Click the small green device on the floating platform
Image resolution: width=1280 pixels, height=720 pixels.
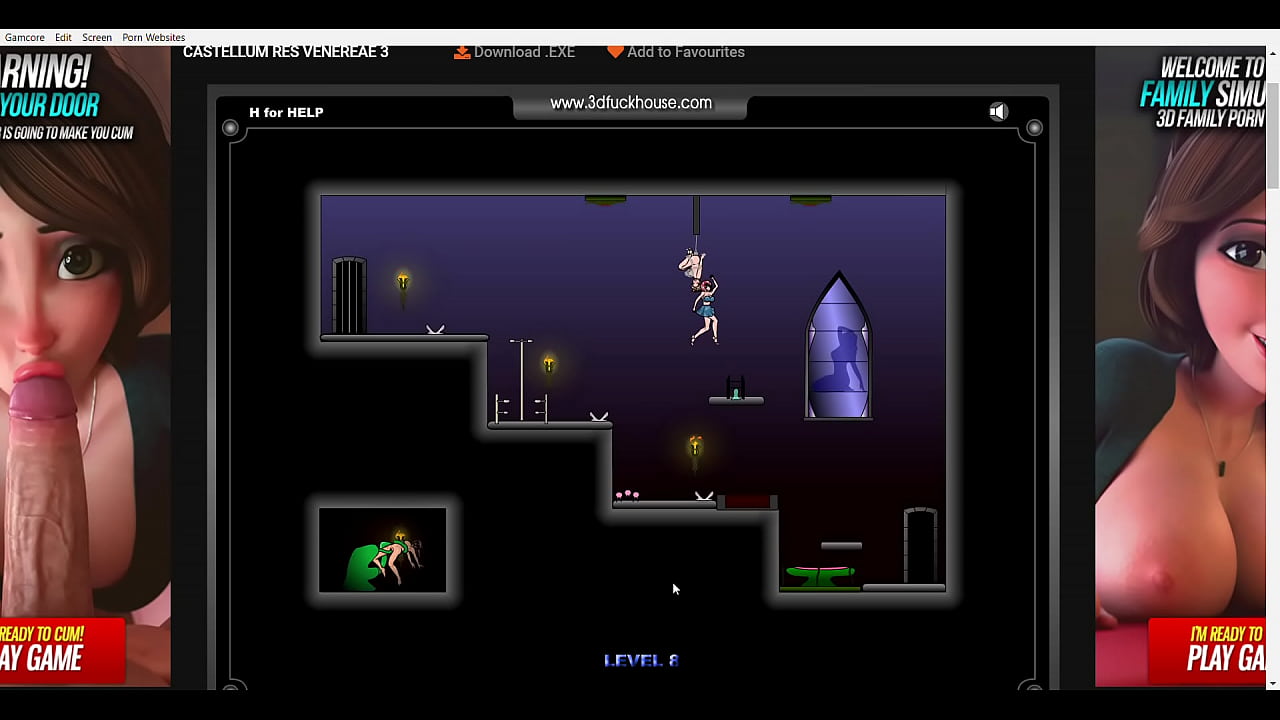pos(737,392)
